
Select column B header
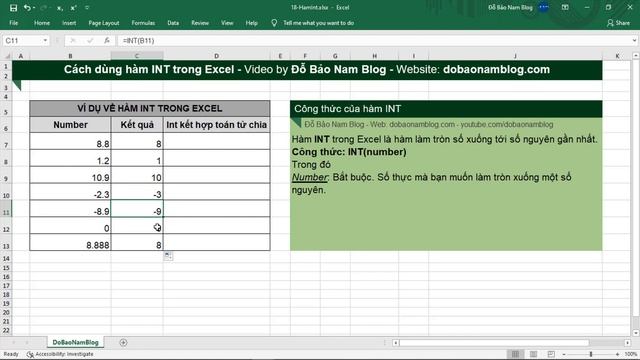tap(70, 56)
